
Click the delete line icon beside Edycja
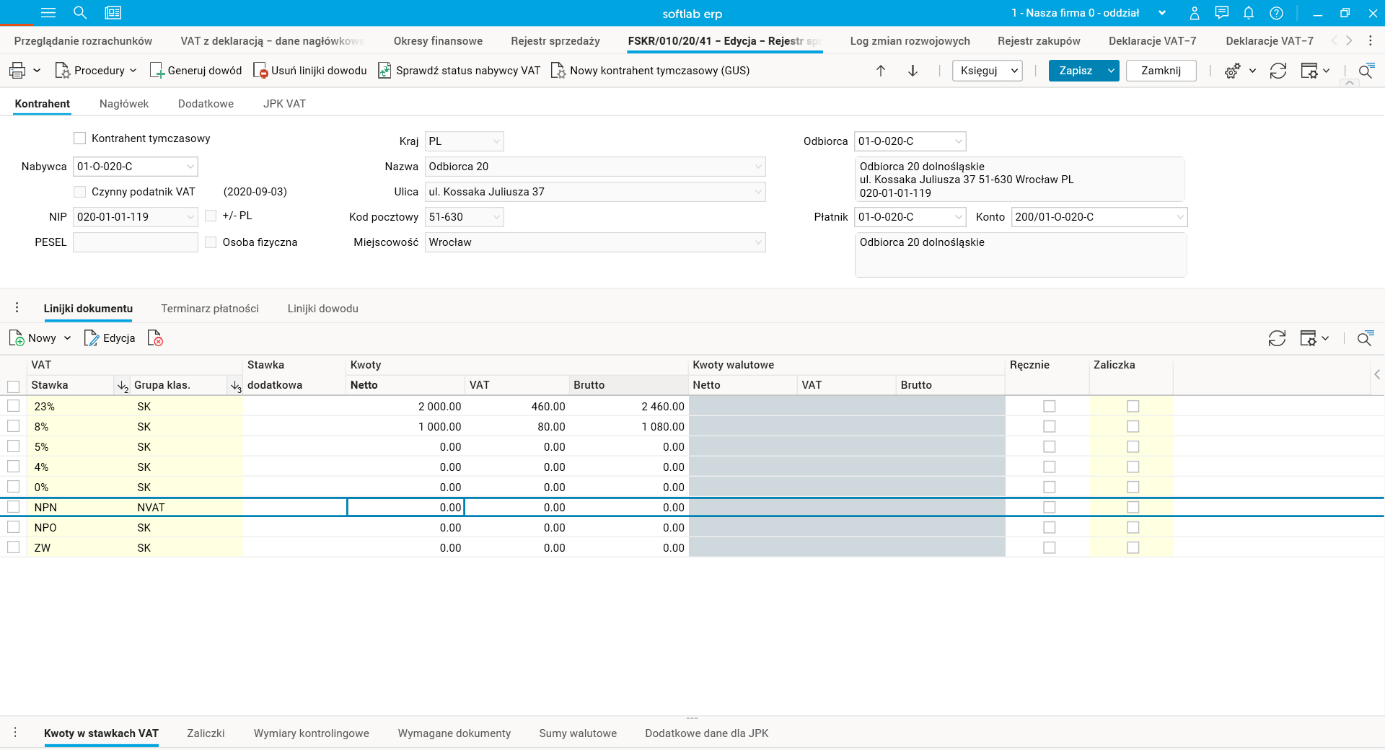(155, 339)
